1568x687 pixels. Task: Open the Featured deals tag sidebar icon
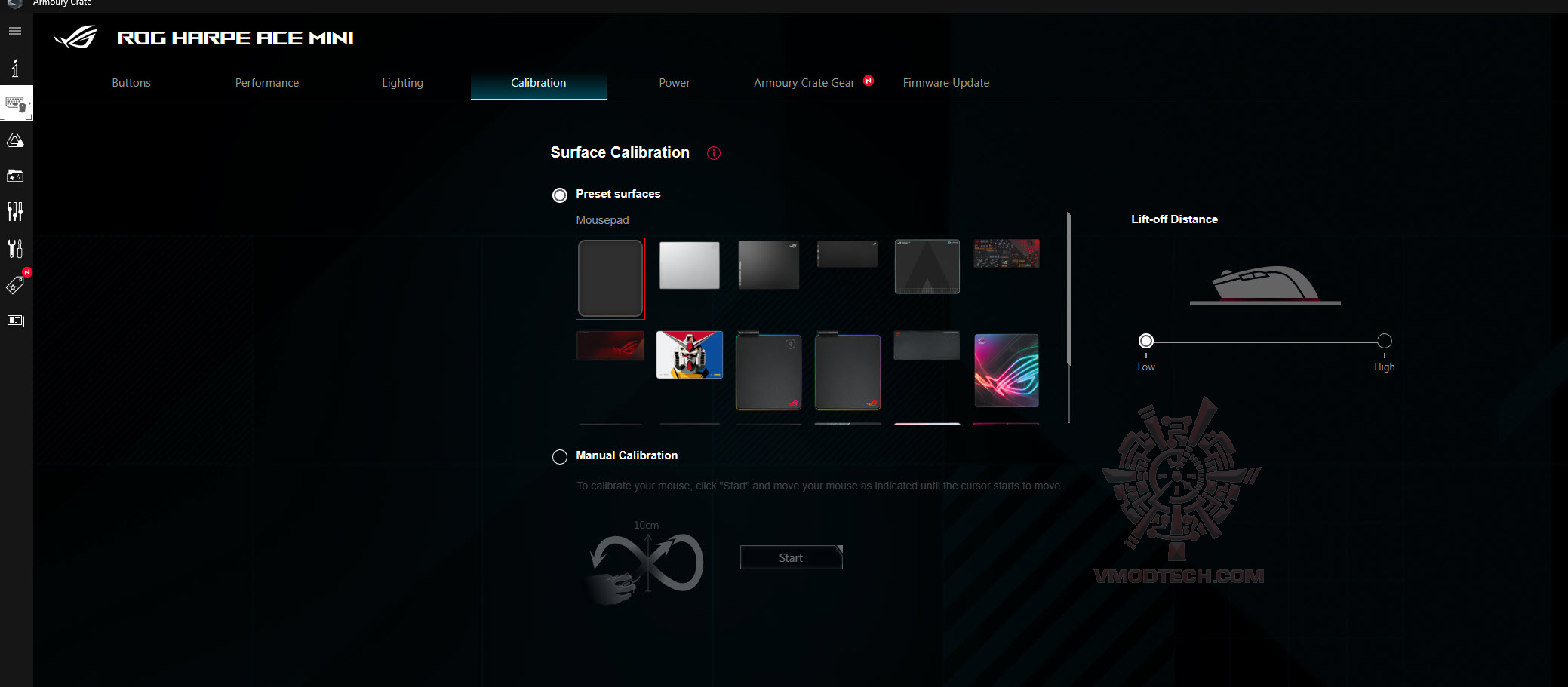click(15, 285)
